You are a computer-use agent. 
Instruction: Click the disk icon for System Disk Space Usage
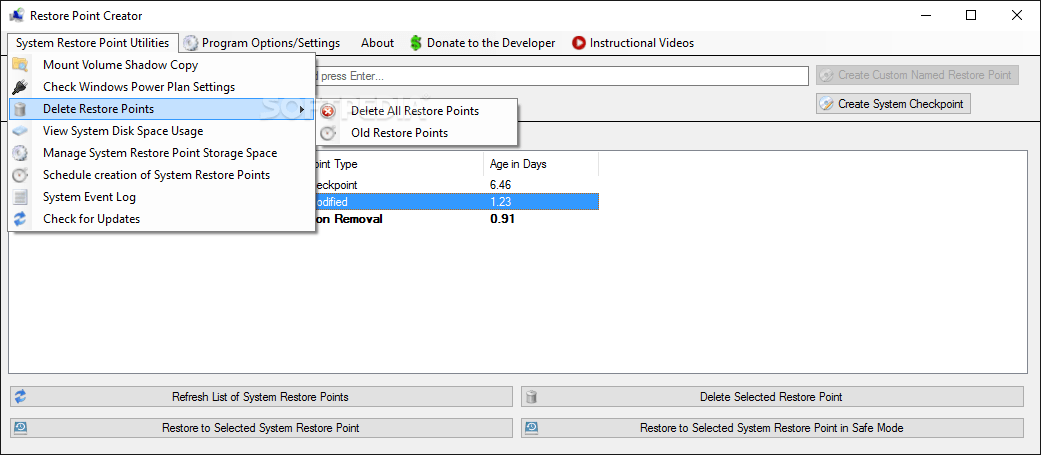20,131
